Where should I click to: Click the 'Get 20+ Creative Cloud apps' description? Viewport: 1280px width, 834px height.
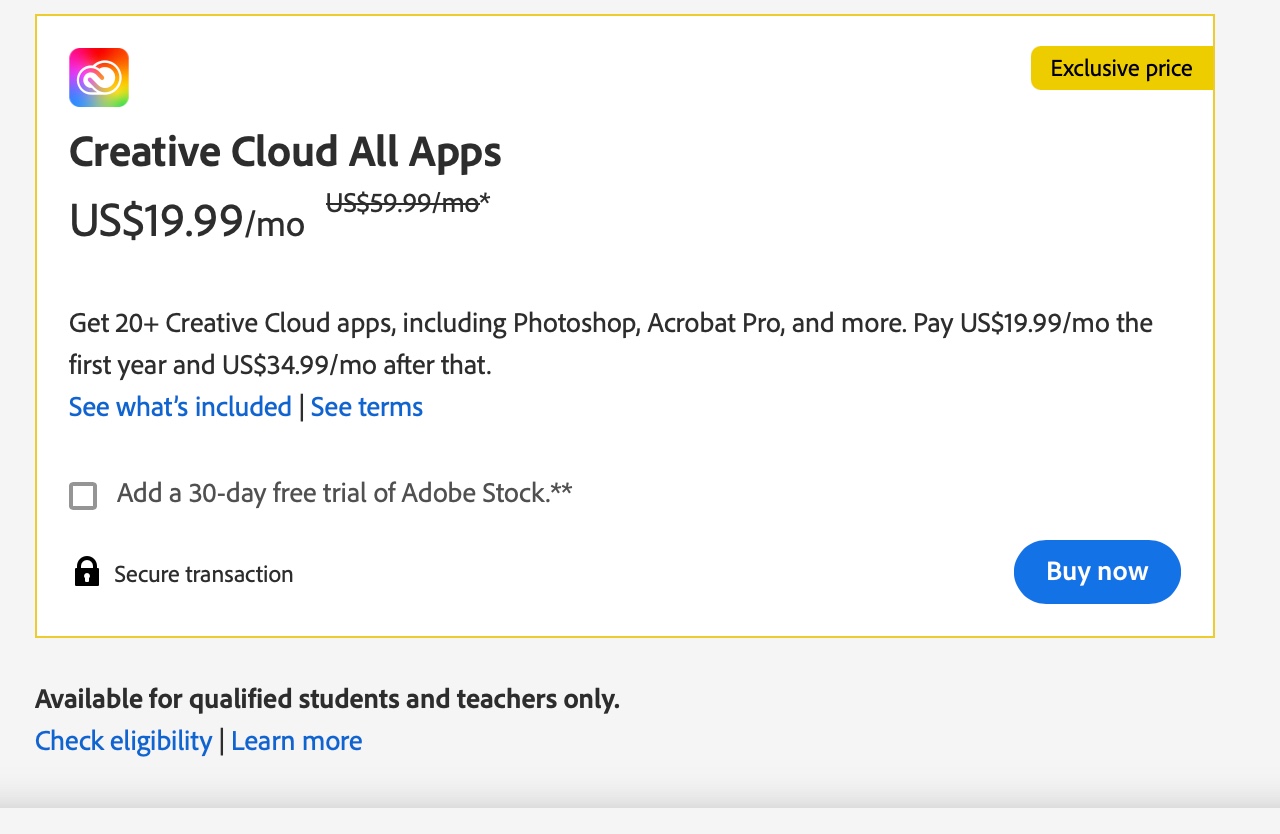point(611,344)
